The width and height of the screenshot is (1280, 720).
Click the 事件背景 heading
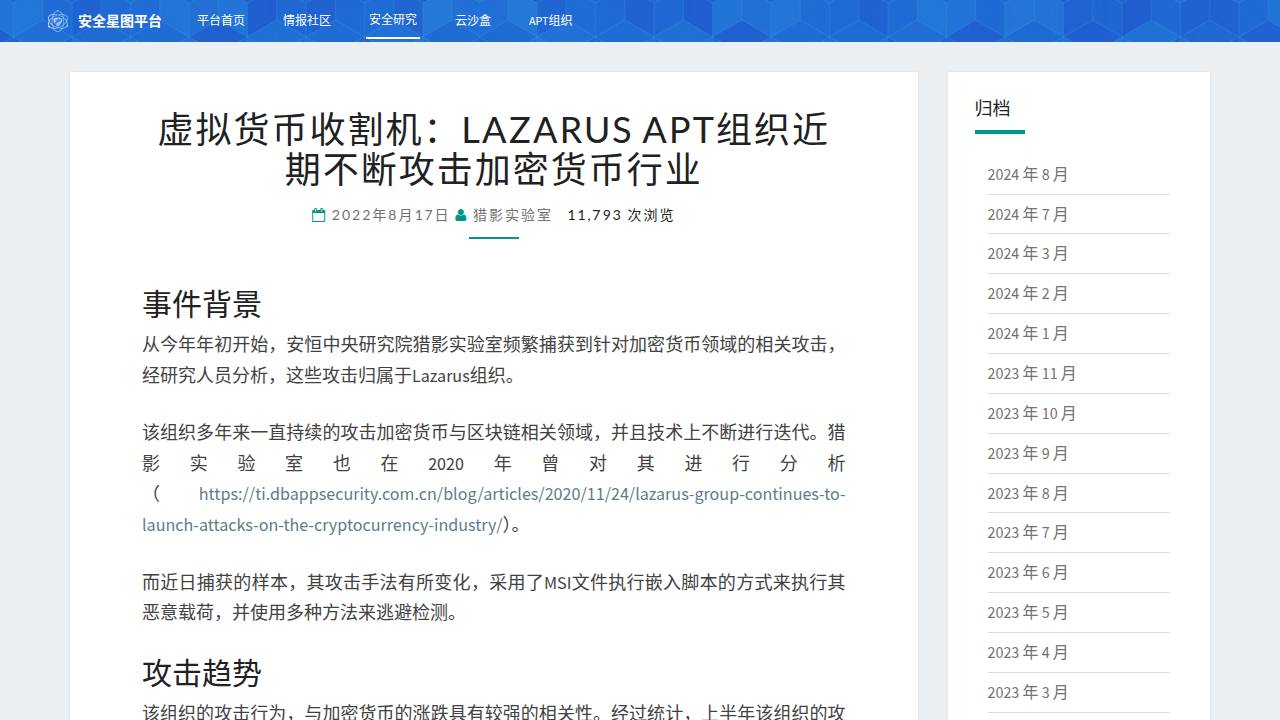(202, 304)
